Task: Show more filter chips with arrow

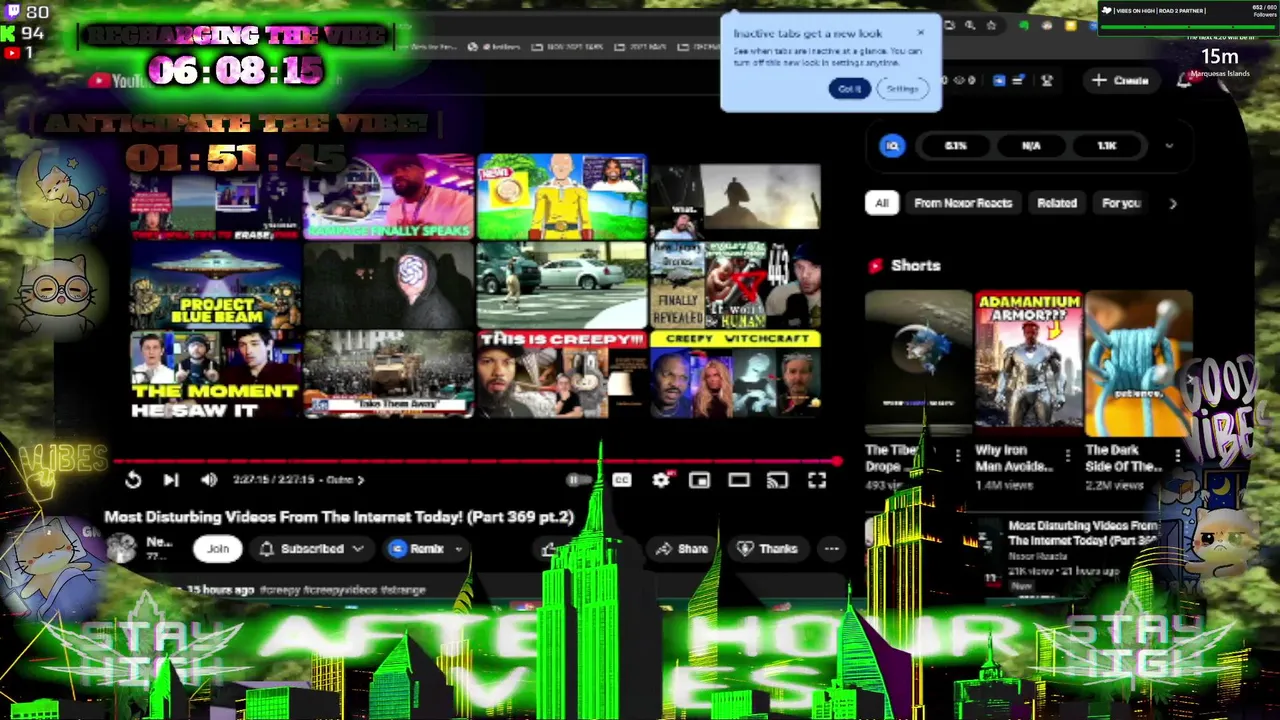Action: 1173,203
